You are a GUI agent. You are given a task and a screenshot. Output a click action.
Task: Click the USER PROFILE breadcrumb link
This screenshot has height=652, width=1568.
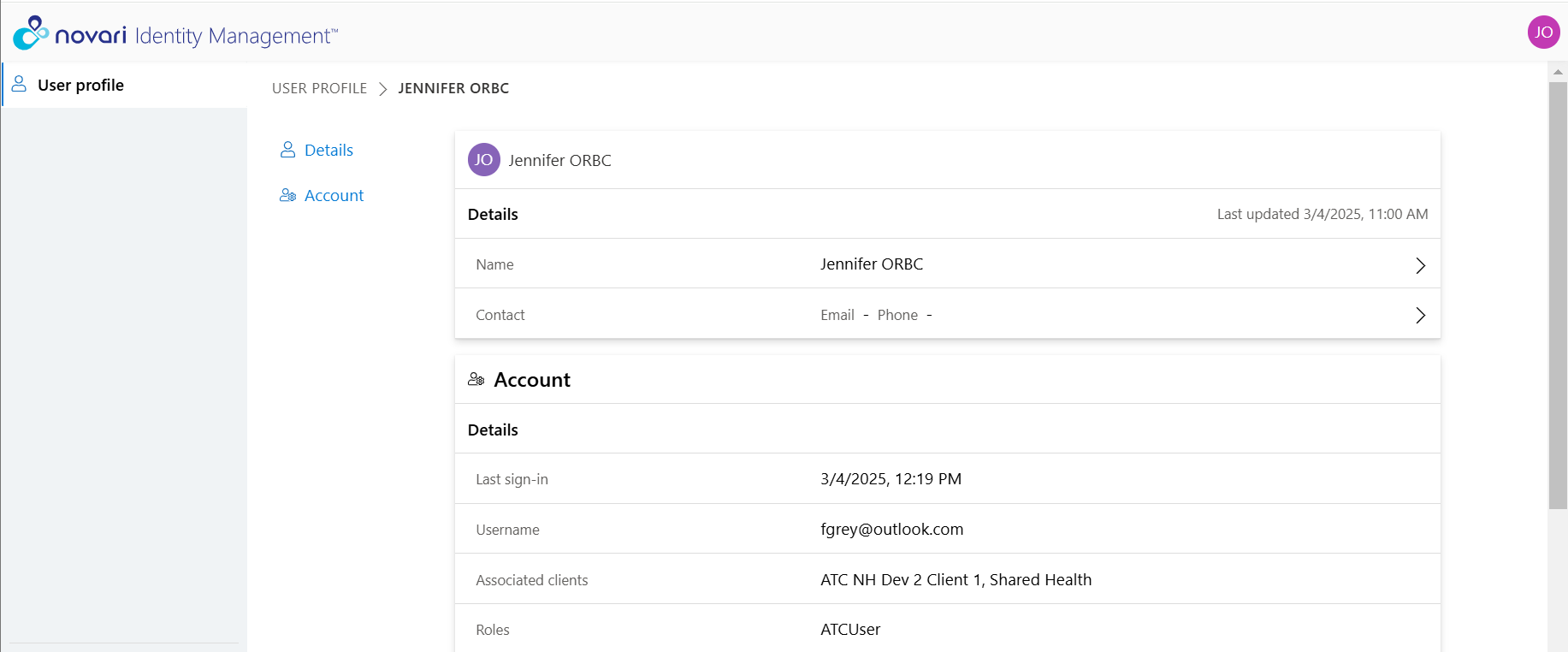point(319,88)
